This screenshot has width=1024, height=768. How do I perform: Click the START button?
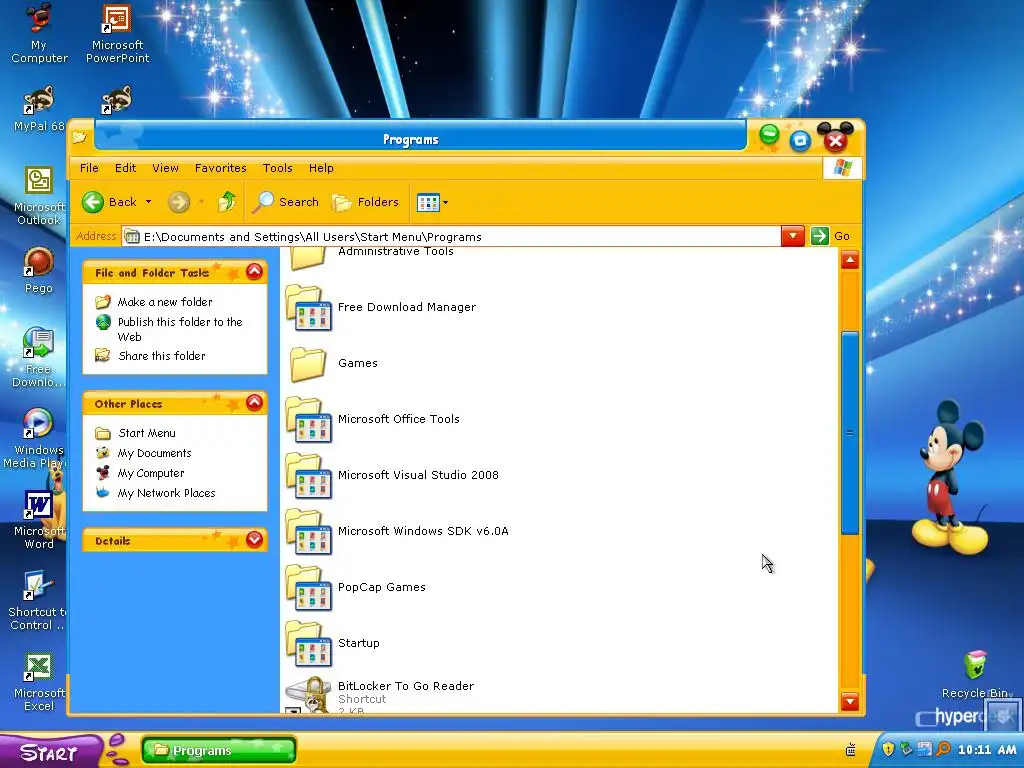(50, 752)
